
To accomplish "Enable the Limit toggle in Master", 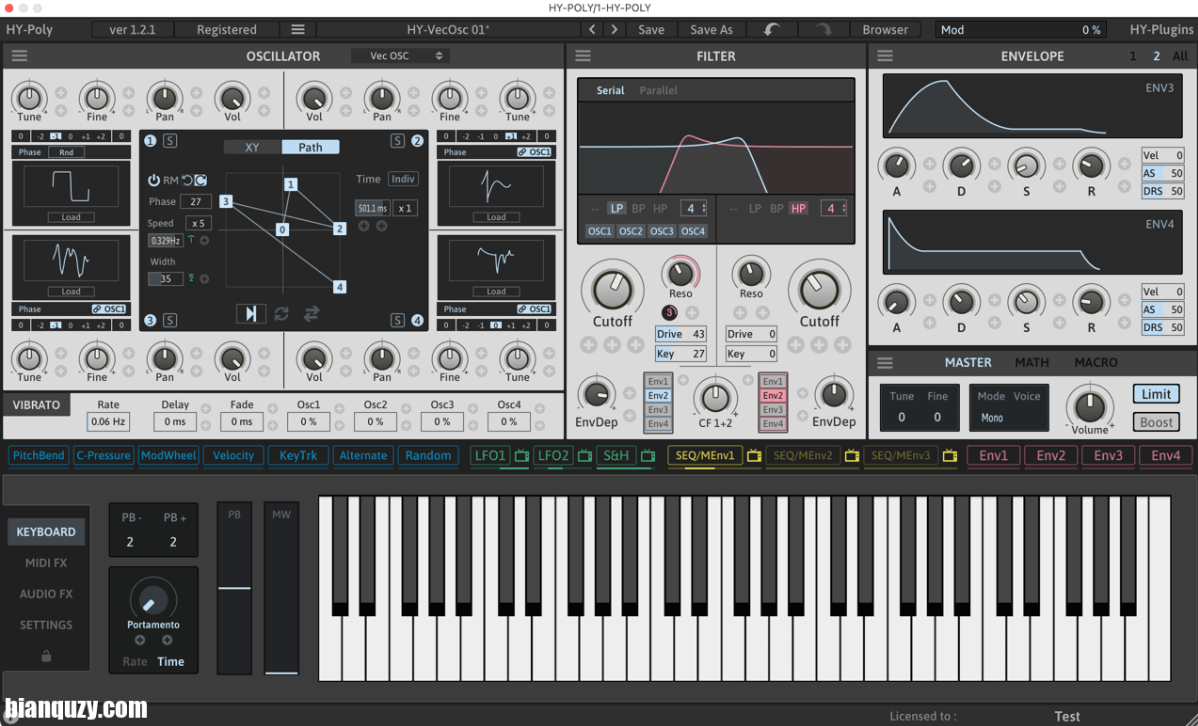I will pos(1156,394).
